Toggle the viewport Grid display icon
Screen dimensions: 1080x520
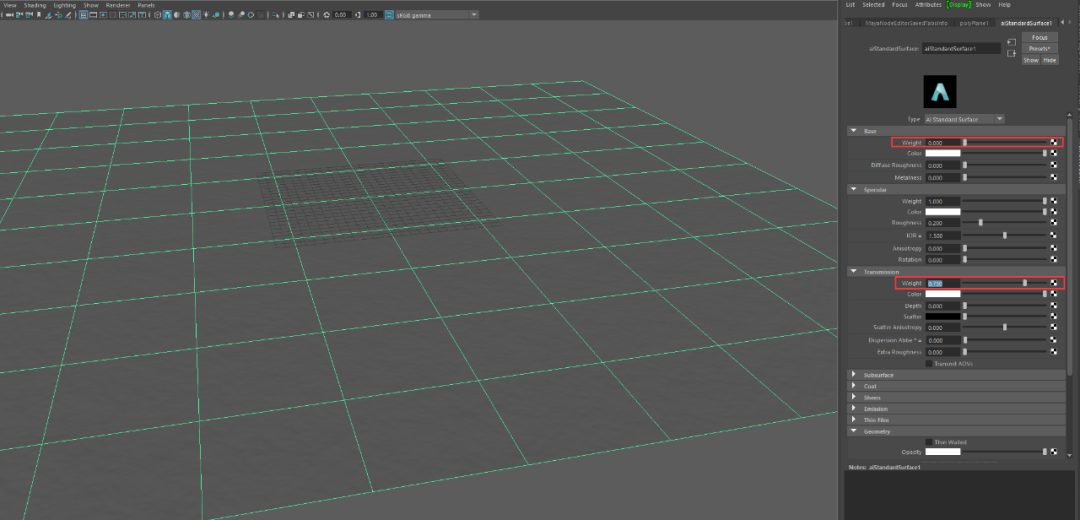[83, 14]
